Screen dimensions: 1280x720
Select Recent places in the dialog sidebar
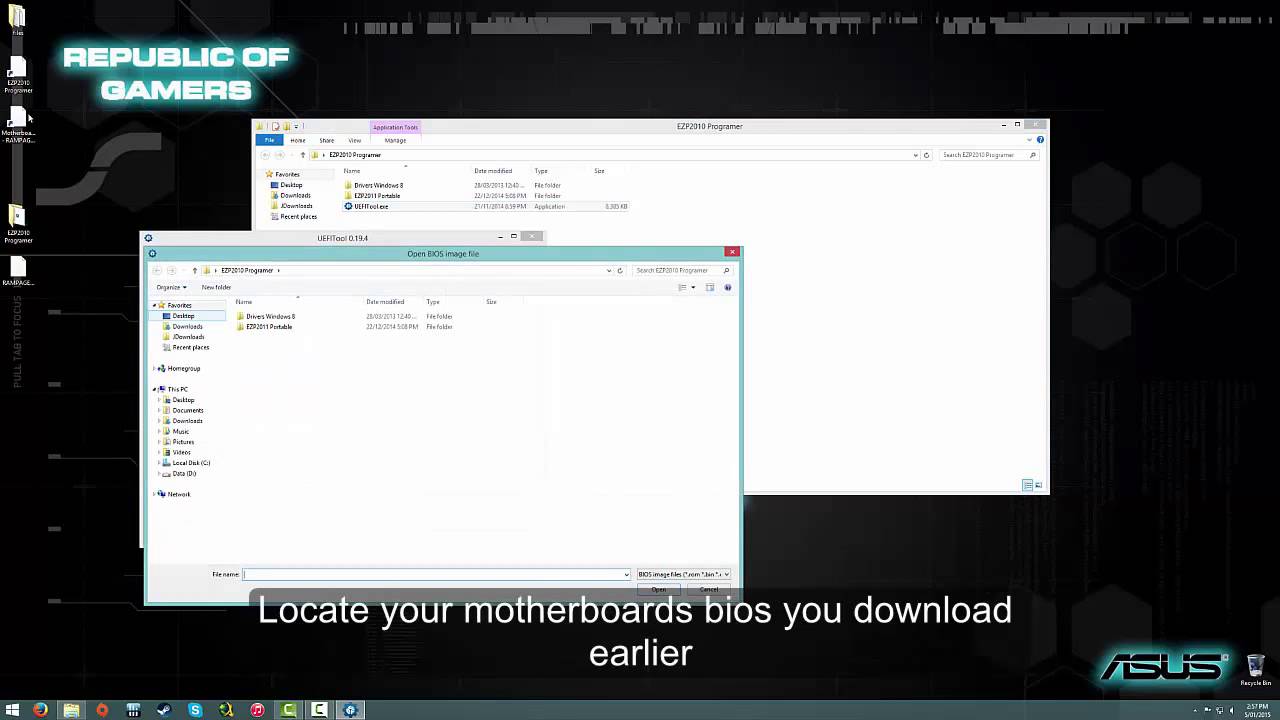point(190,347)
